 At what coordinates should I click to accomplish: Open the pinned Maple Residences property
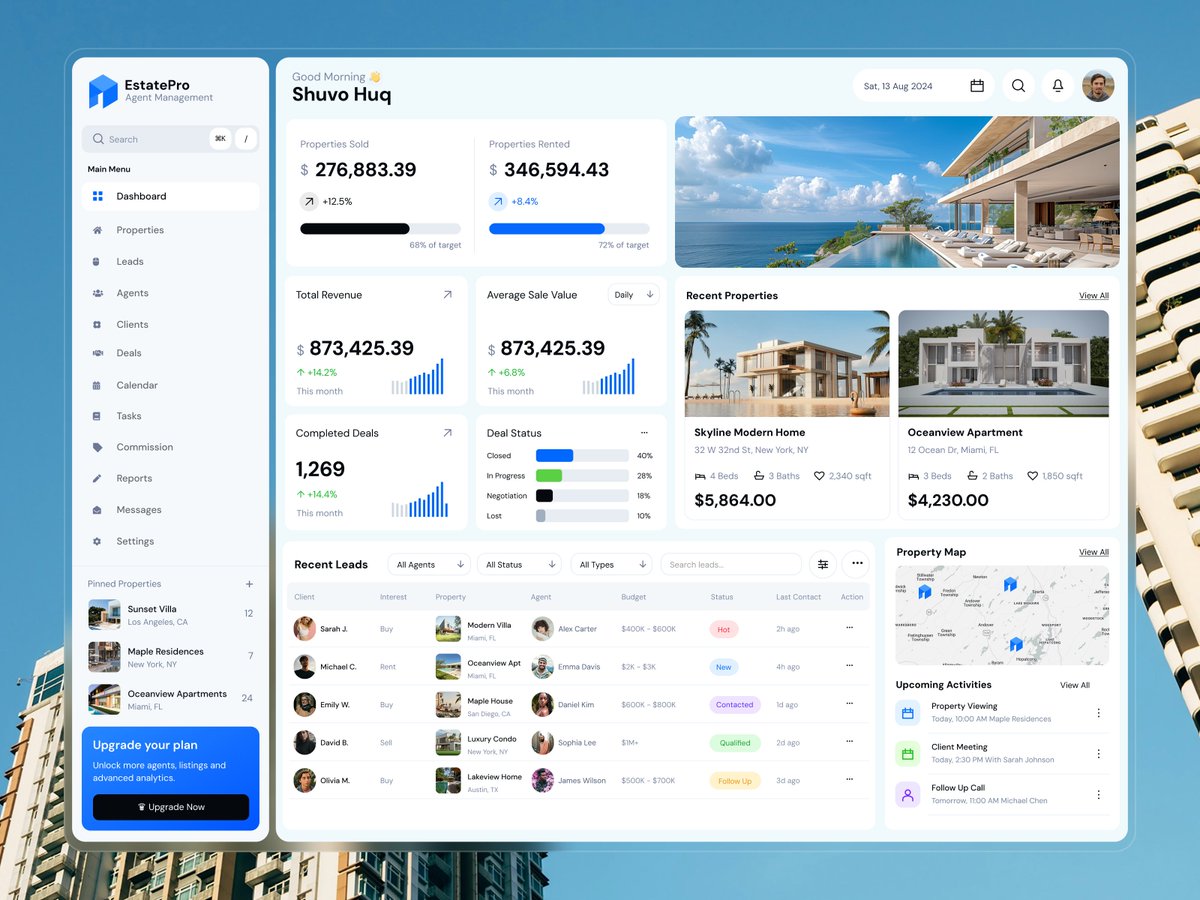pyautogui.click(x=170, y=657)
